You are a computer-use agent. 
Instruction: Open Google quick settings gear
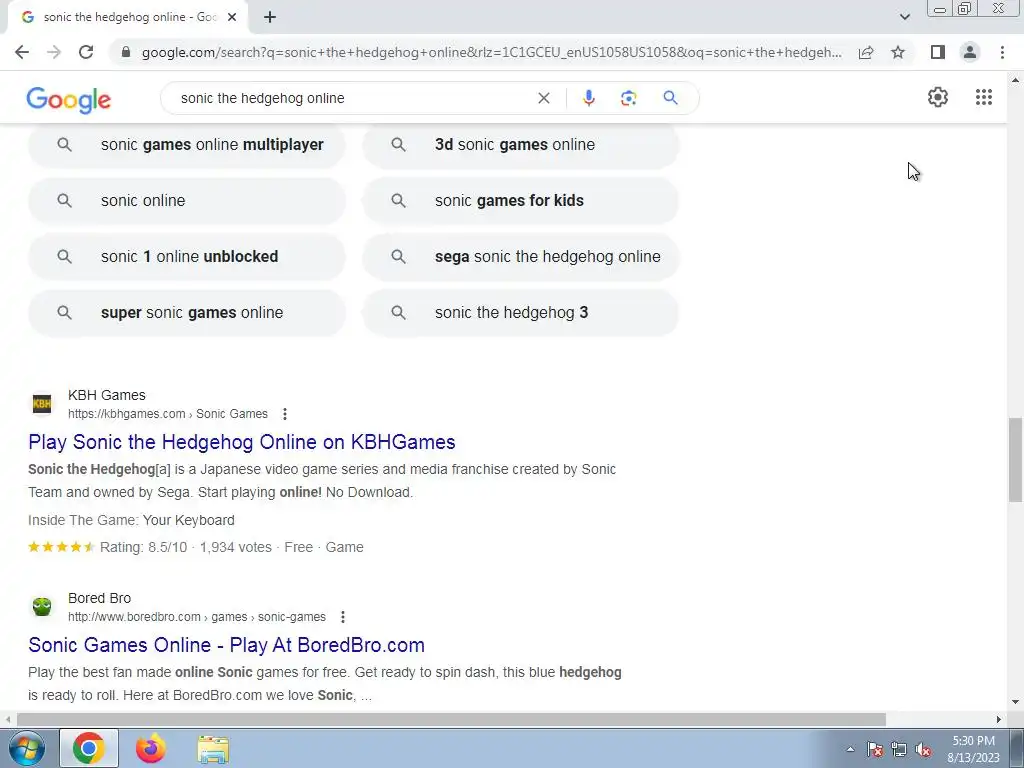tap(938, 97)
